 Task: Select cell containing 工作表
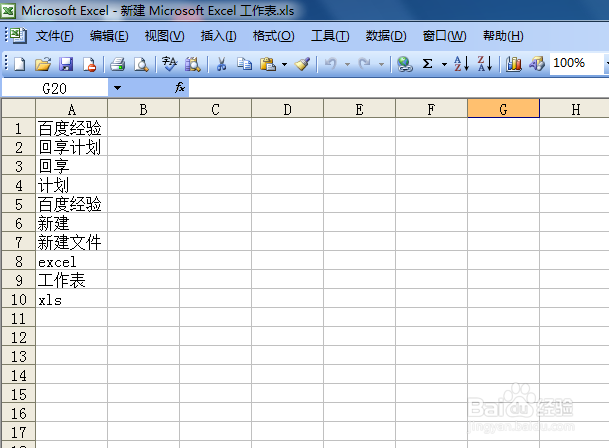coord(71,280)
